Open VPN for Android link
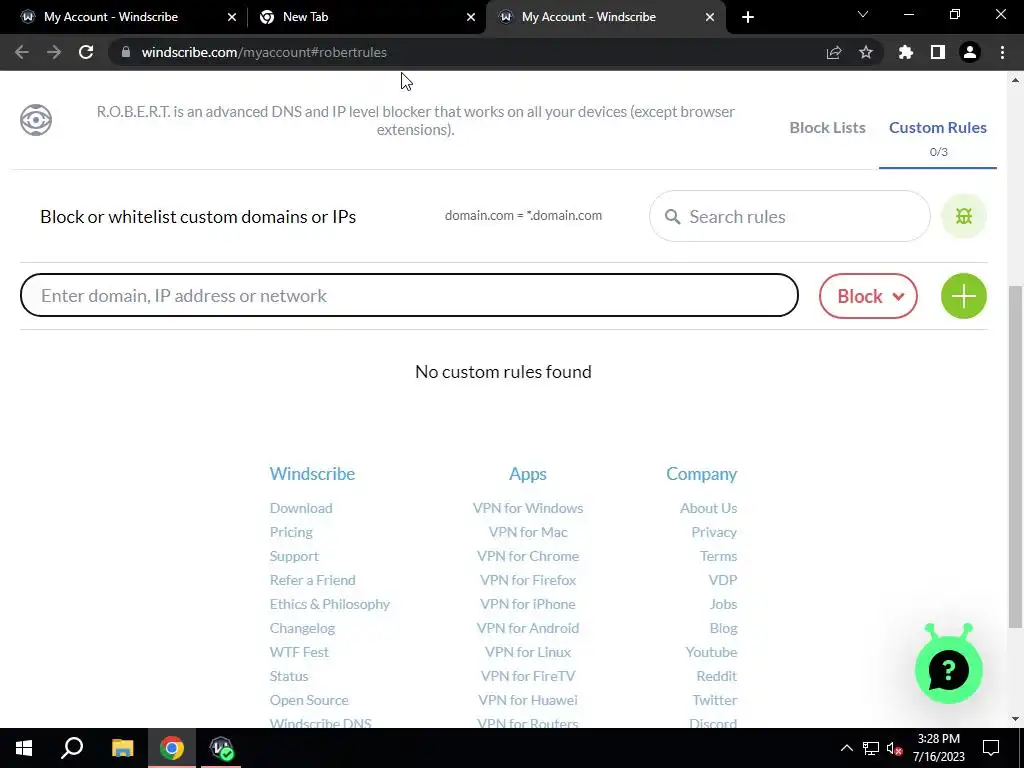Screen dimensions: 1024x768 click(x=528, y=628)
